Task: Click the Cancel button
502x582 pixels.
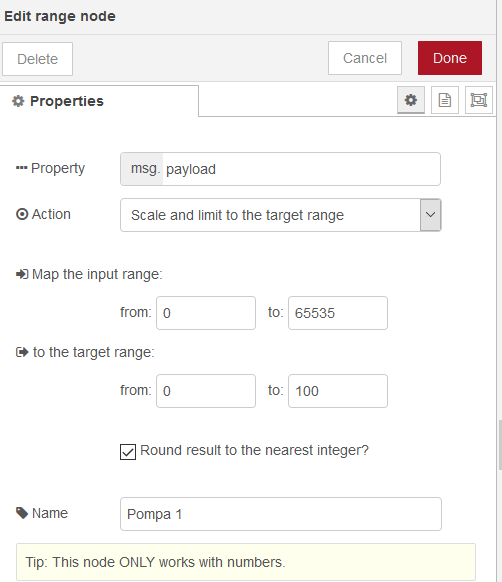Action: point(365,58)
